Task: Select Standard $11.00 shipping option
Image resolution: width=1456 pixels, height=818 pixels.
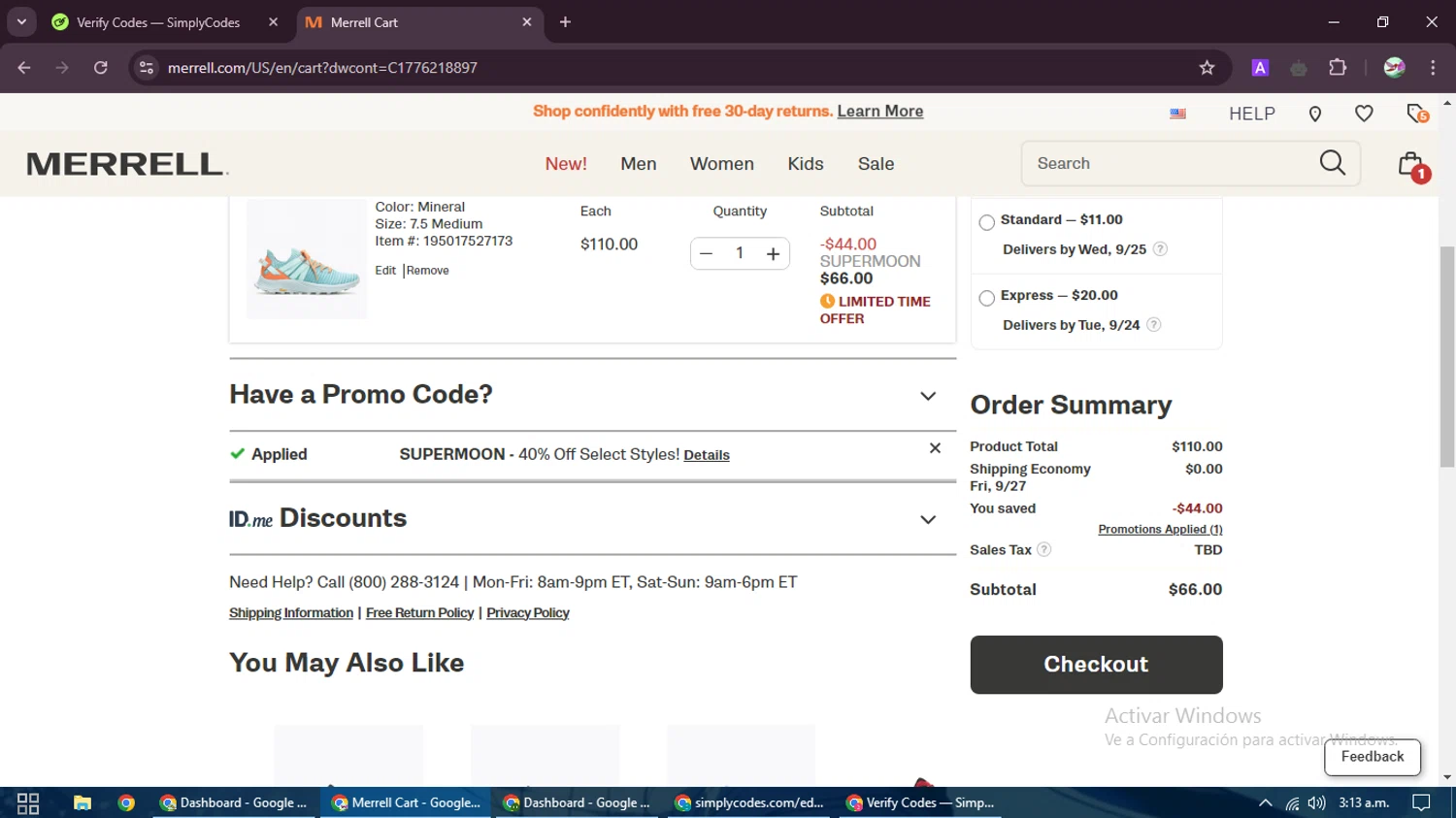Action: [987, 223]
